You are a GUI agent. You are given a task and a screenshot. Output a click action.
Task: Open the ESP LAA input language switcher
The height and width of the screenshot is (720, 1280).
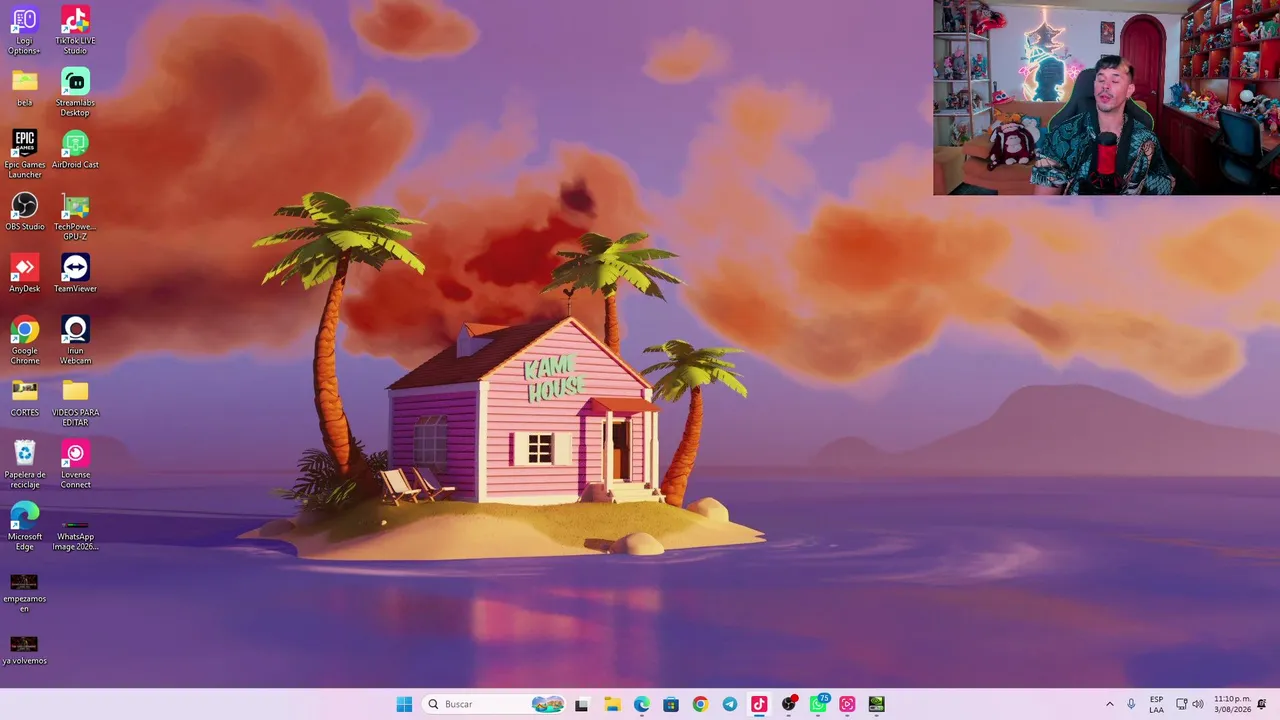[1156, 704]
